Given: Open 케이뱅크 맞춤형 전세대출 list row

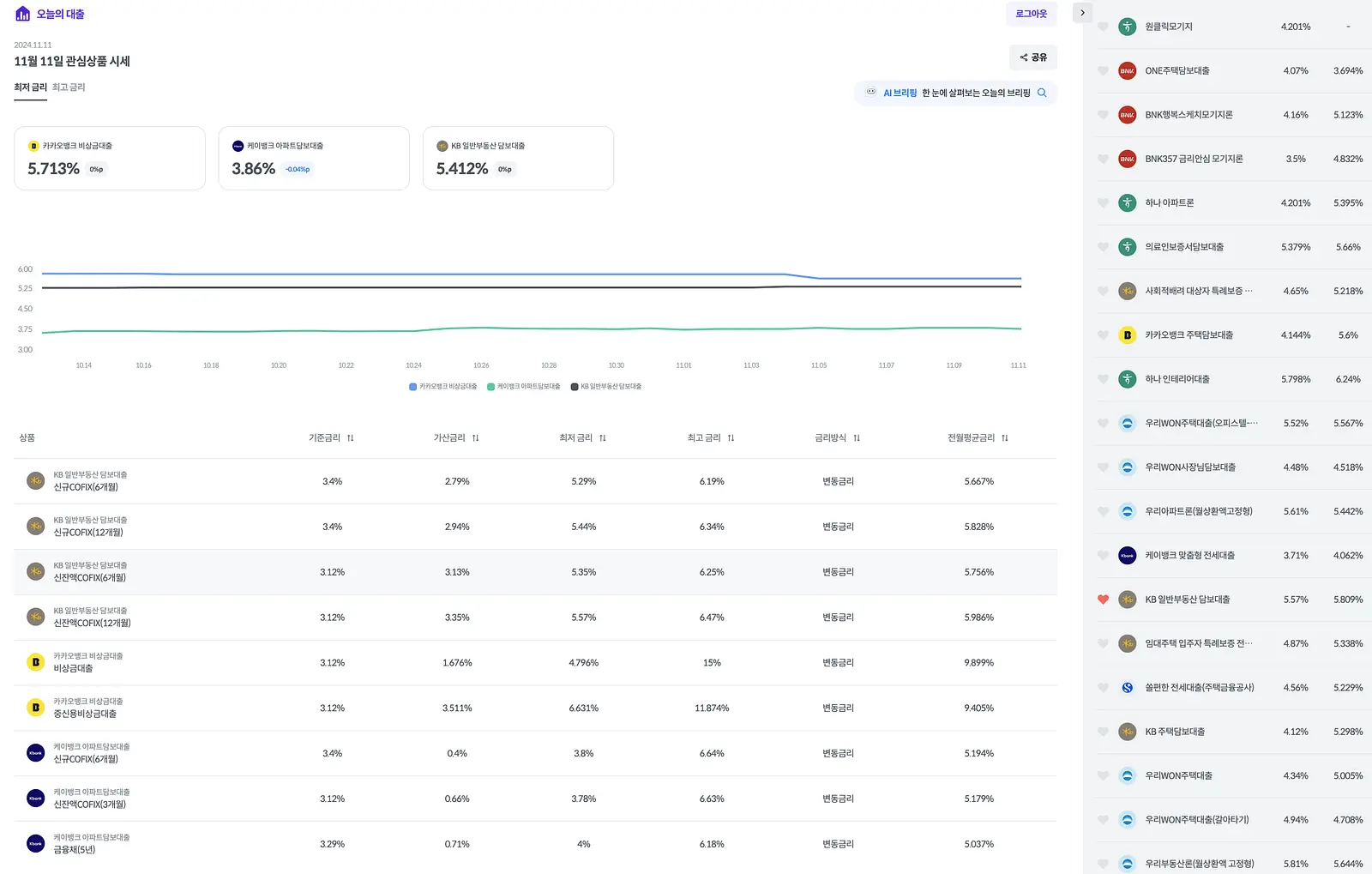Looking at the screenshot, I should click(x=1235, y=556).
